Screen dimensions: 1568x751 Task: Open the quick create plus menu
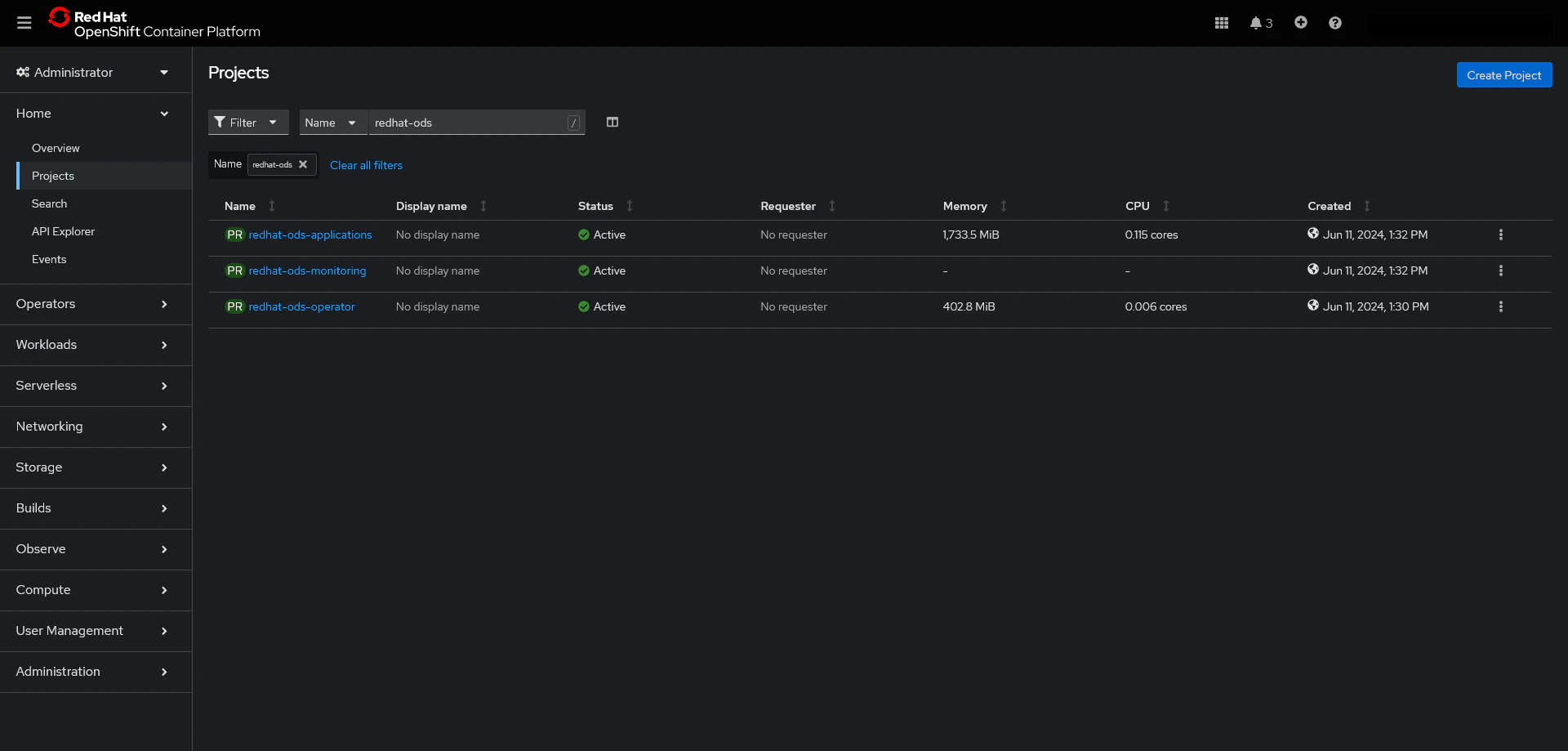[x=1301, y=22]
